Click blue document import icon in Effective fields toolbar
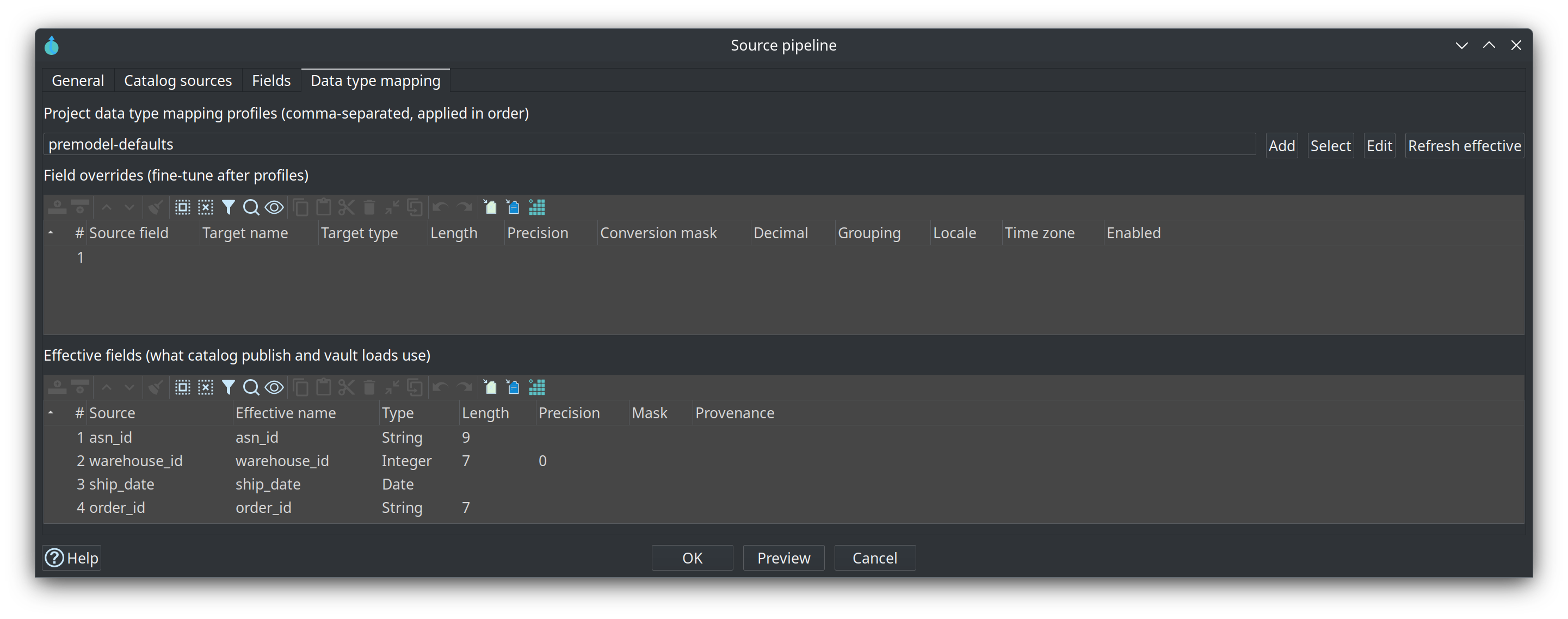Viewport: 1568px width, 619px height. click(513, 387)
